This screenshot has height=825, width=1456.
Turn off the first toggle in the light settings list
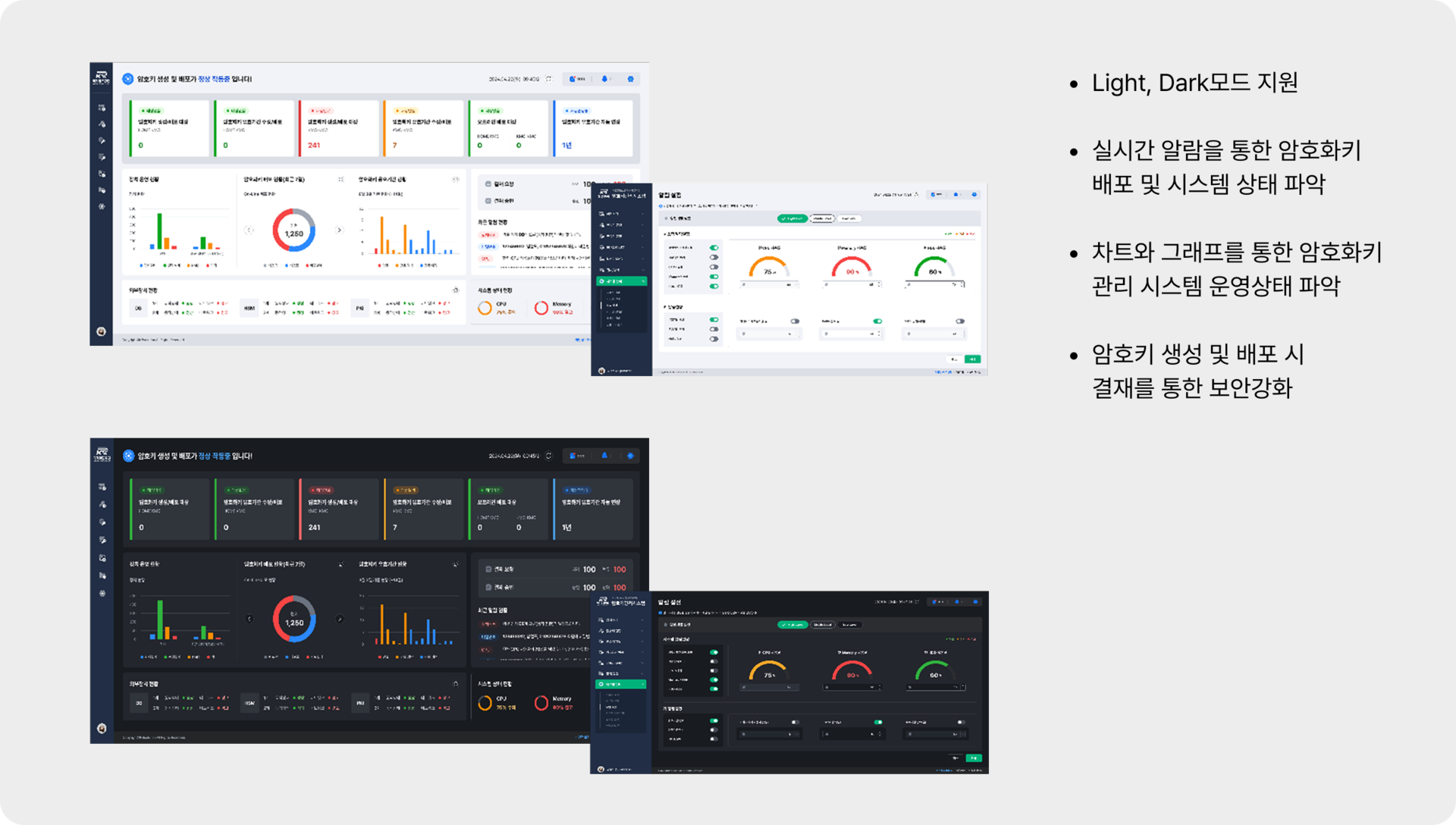pos(714,248)
